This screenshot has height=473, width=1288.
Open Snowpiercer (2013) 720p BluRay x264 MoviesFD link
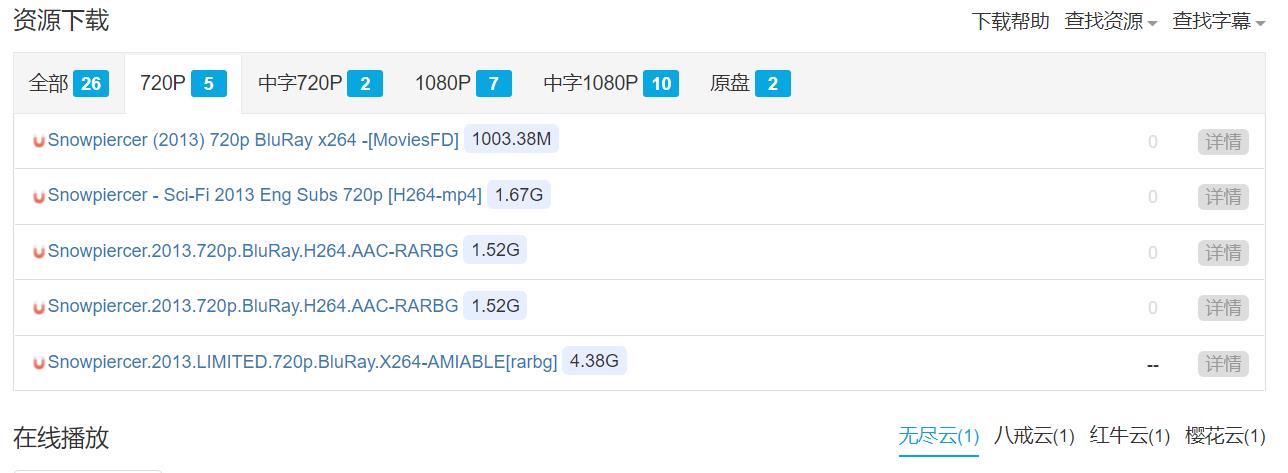[253, 140]
